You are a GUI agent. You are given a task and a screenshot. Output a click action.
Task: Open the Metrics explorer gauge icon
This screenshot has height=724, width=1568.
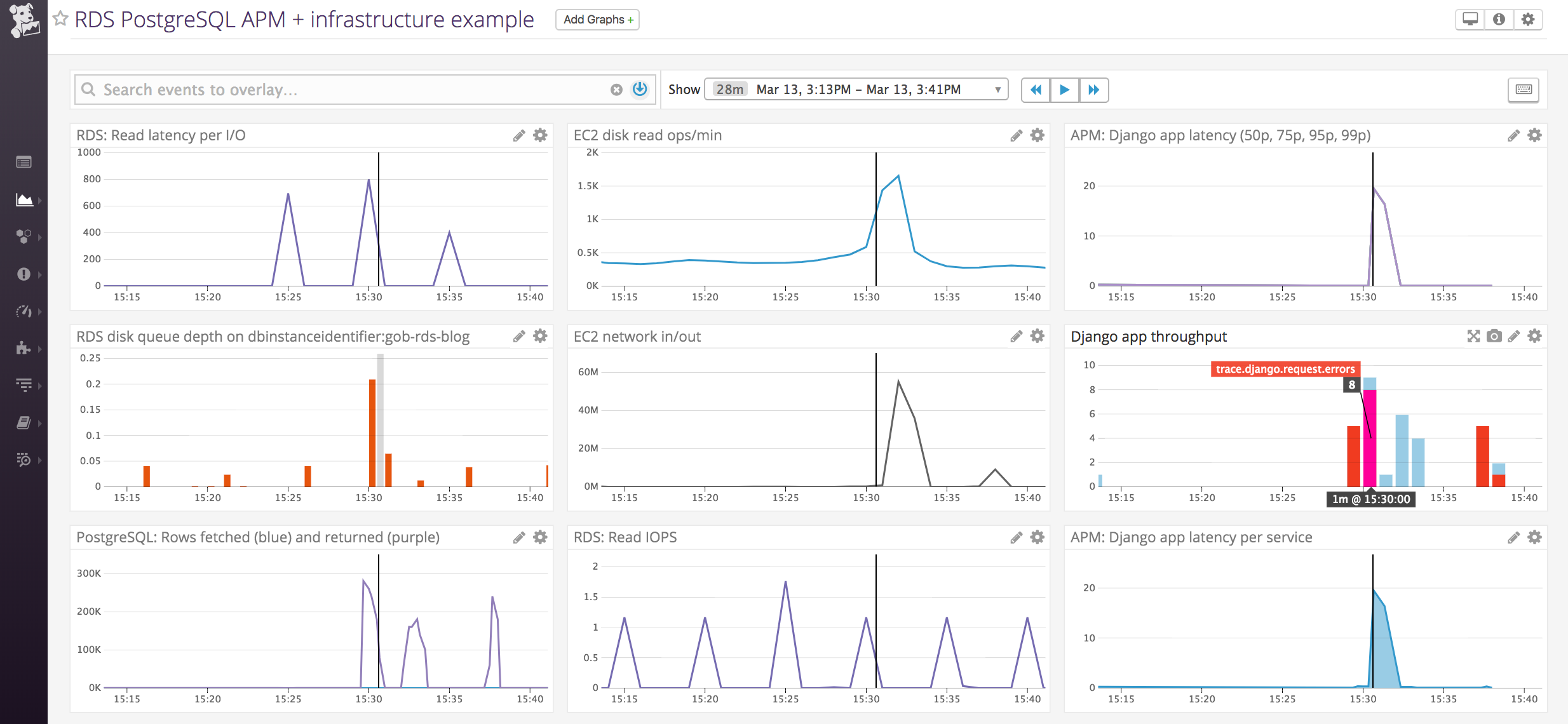pyautogui.click(x=24, y=312)
